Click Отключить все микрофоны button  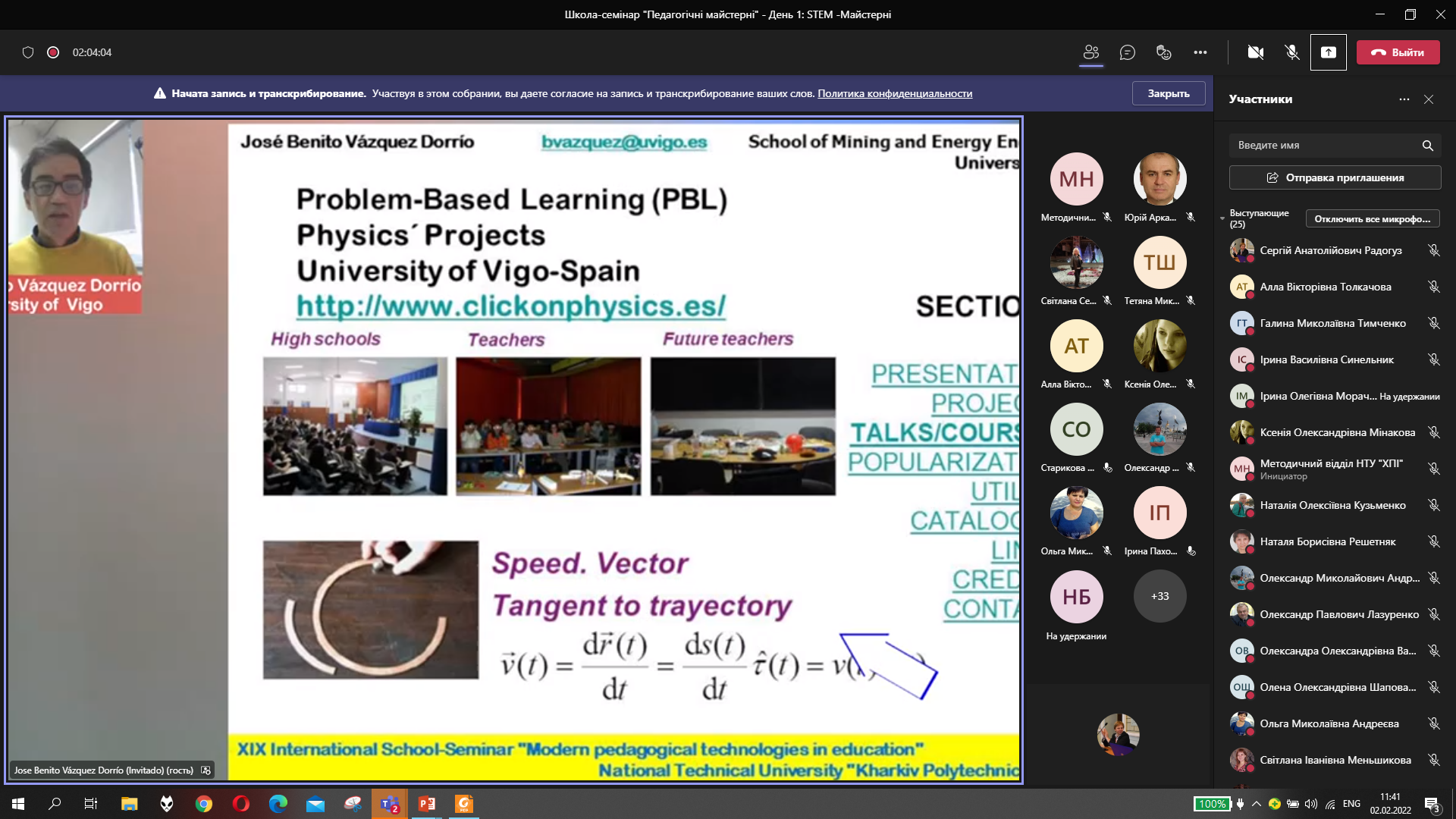[x=1372, y=219]
